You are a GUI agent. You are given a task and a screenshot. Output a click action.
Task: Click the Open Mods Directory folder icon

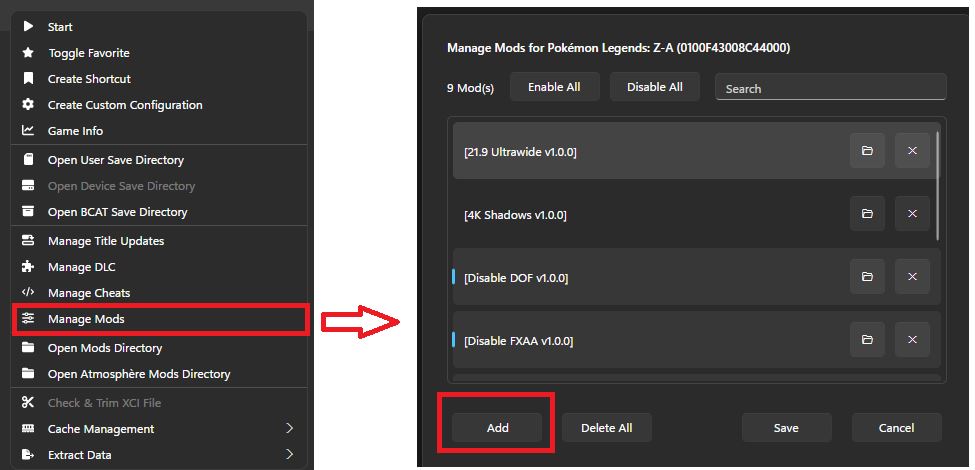[28, 348]
